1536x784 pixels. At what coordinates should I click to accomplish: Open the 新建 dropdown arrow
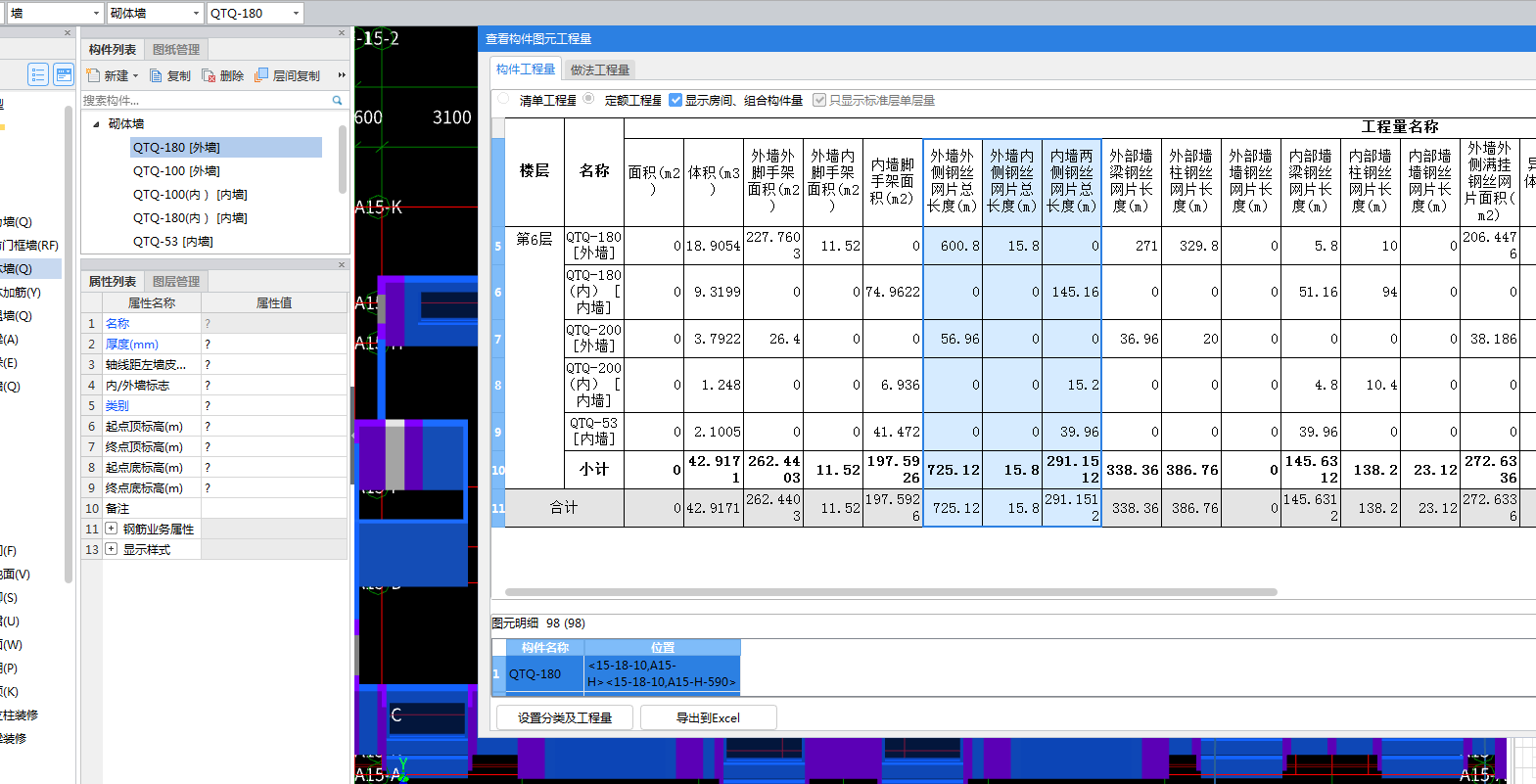click(136, 76)
